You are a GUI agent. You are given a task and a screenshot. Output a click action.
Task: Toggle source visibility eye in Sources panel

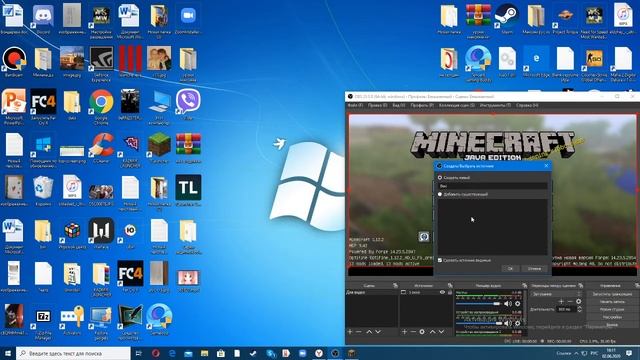442,292
